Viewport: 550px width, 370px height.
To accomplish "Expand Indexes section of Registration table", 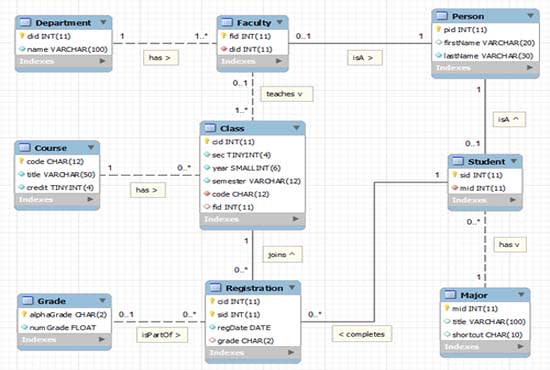I will coord(291,352).
